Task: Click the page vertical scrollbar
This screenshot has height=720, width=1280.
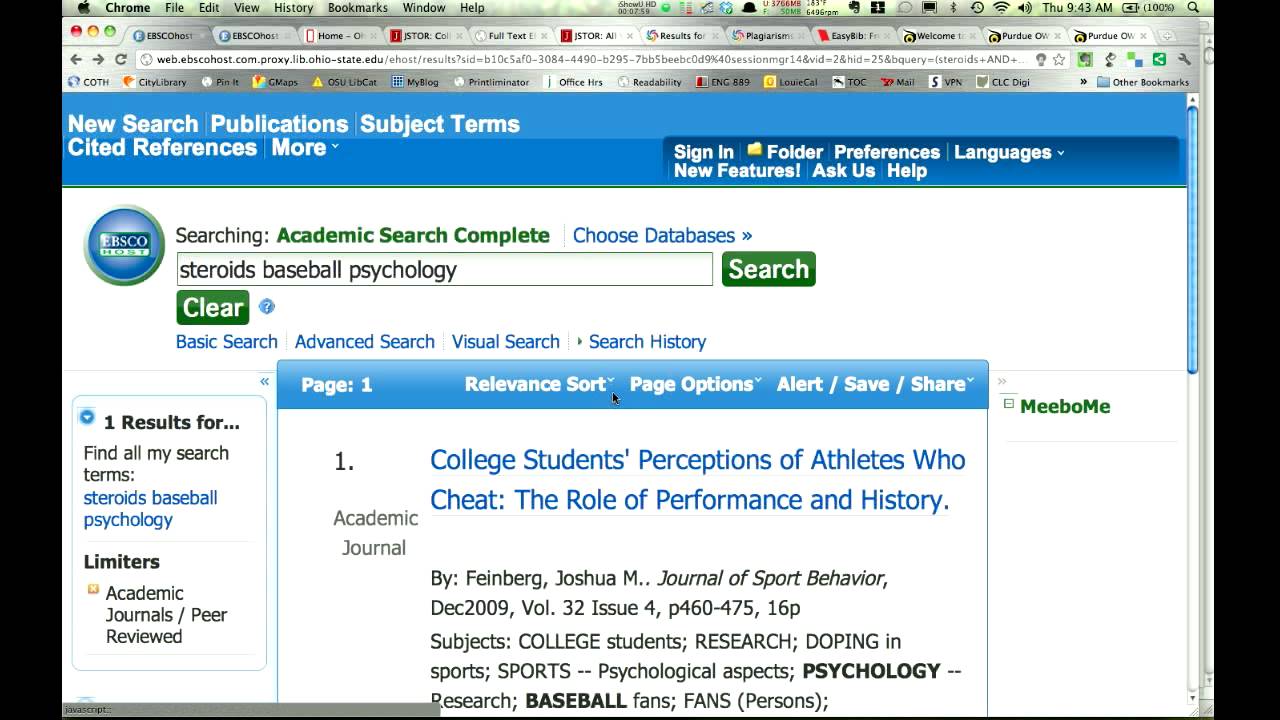Action: point(1191,240)
